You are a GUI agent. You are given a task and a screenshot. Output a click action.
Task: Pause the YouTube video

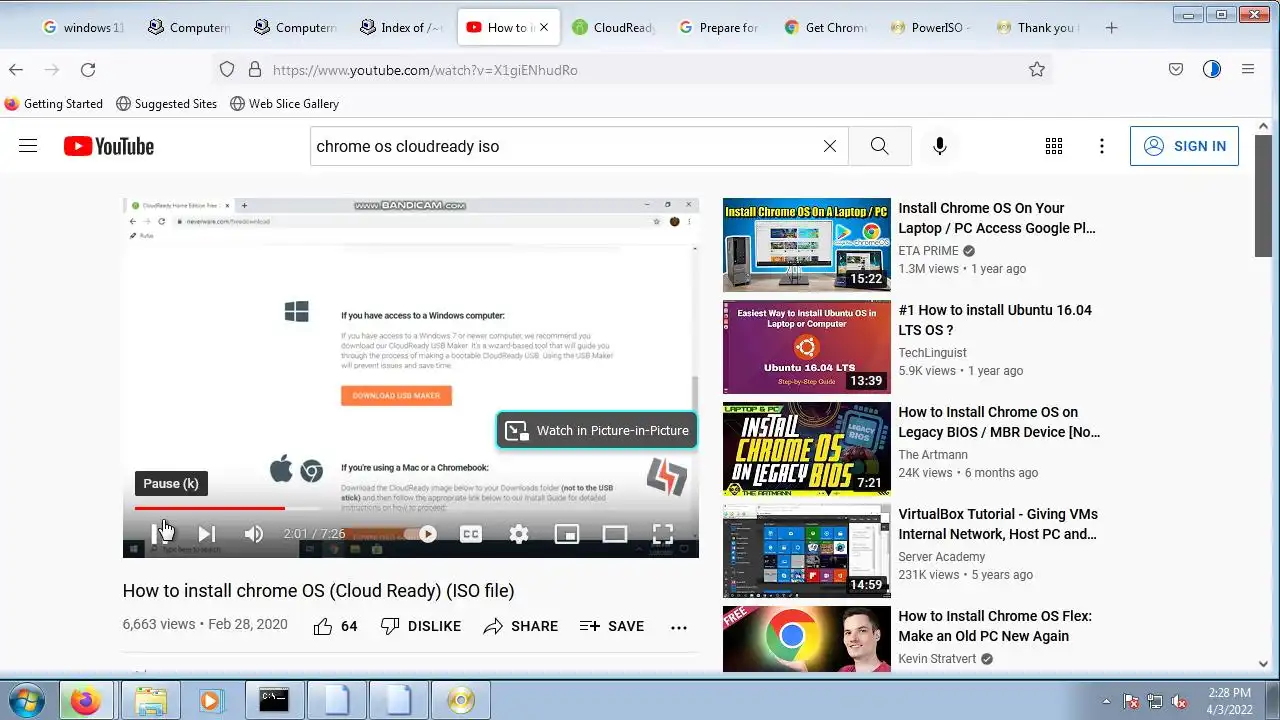[159, 534]
